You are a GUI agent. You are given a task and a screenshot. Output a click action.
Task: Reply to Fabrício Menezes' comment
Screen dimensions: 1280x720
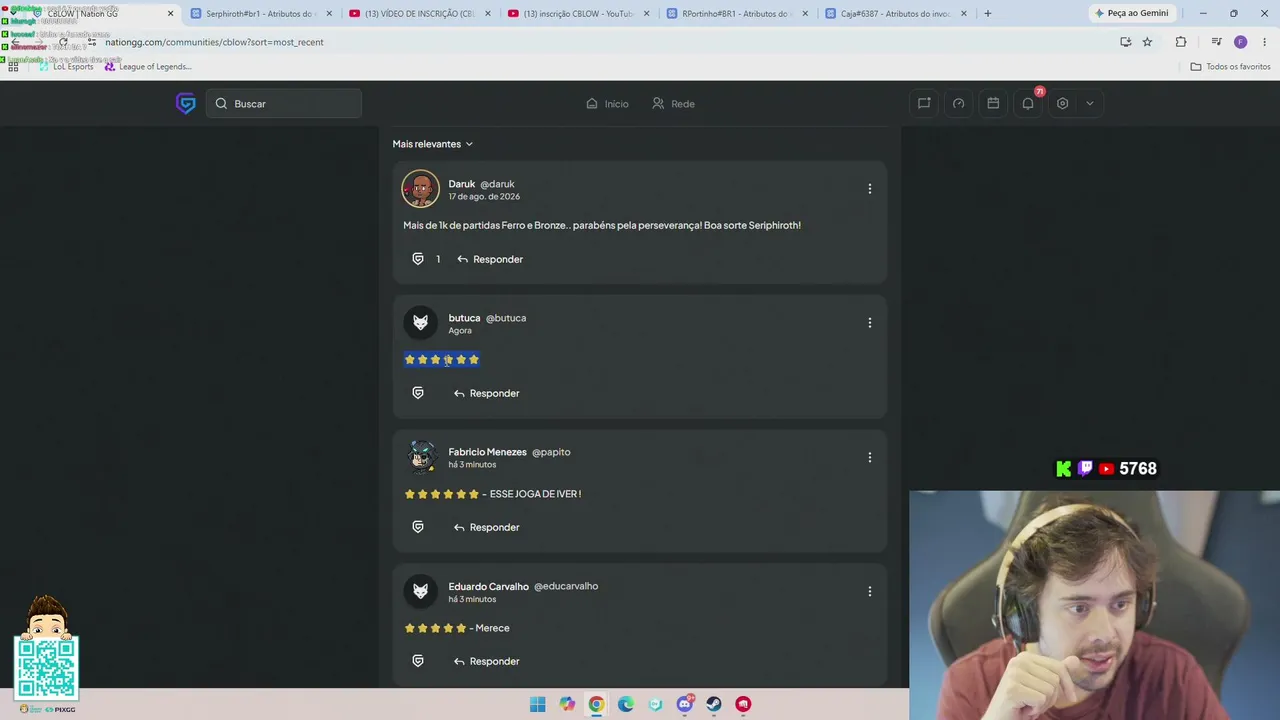[487, 527]
